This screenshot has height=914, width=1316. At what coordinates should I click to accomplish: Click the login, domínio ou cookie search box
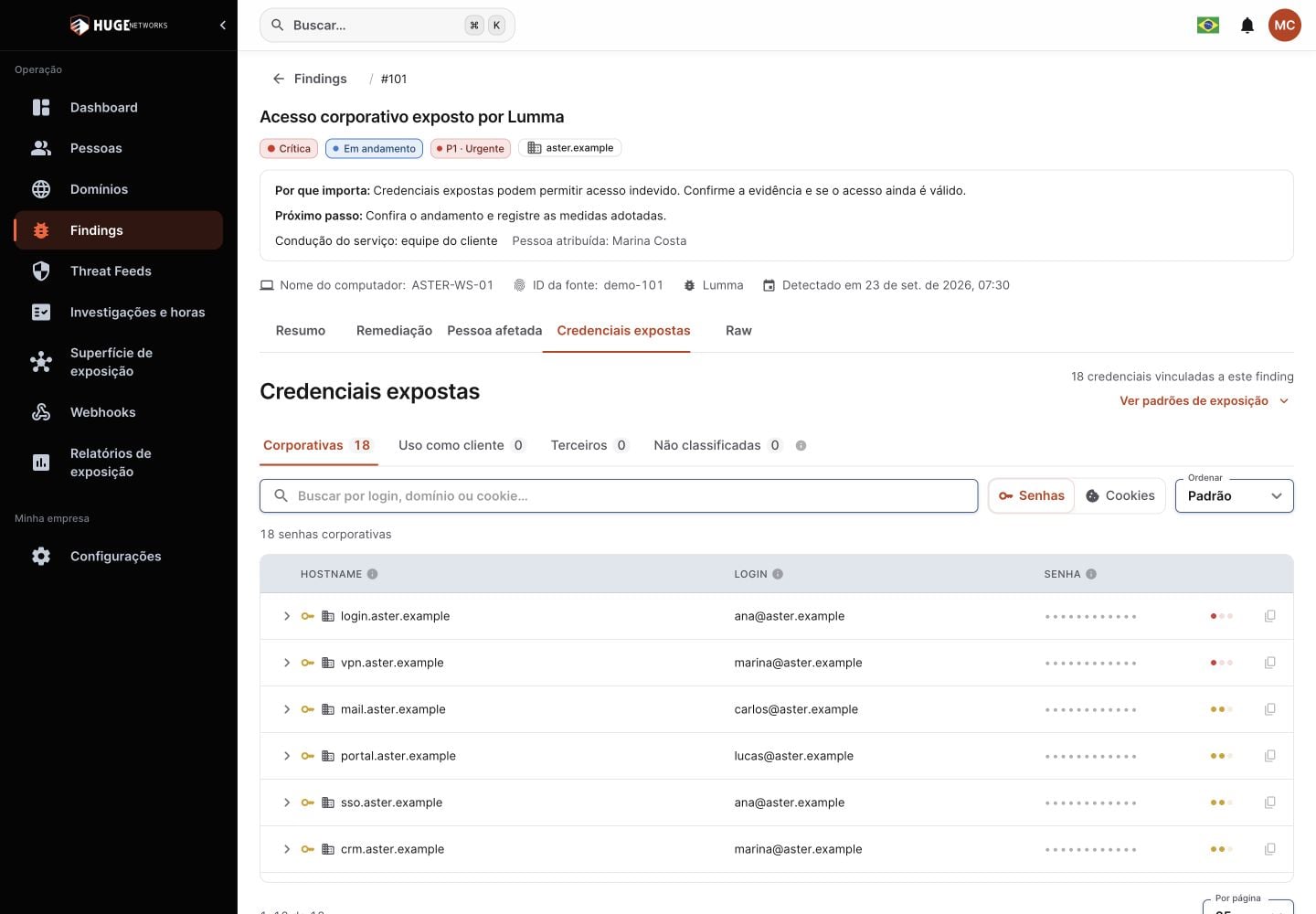619,496
